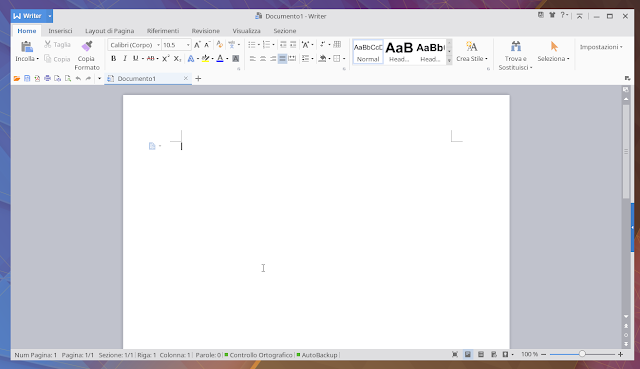Click the distributed alignment icon
Image resolution: width=640 pixels, height=369 pixels.
(292, 59)
